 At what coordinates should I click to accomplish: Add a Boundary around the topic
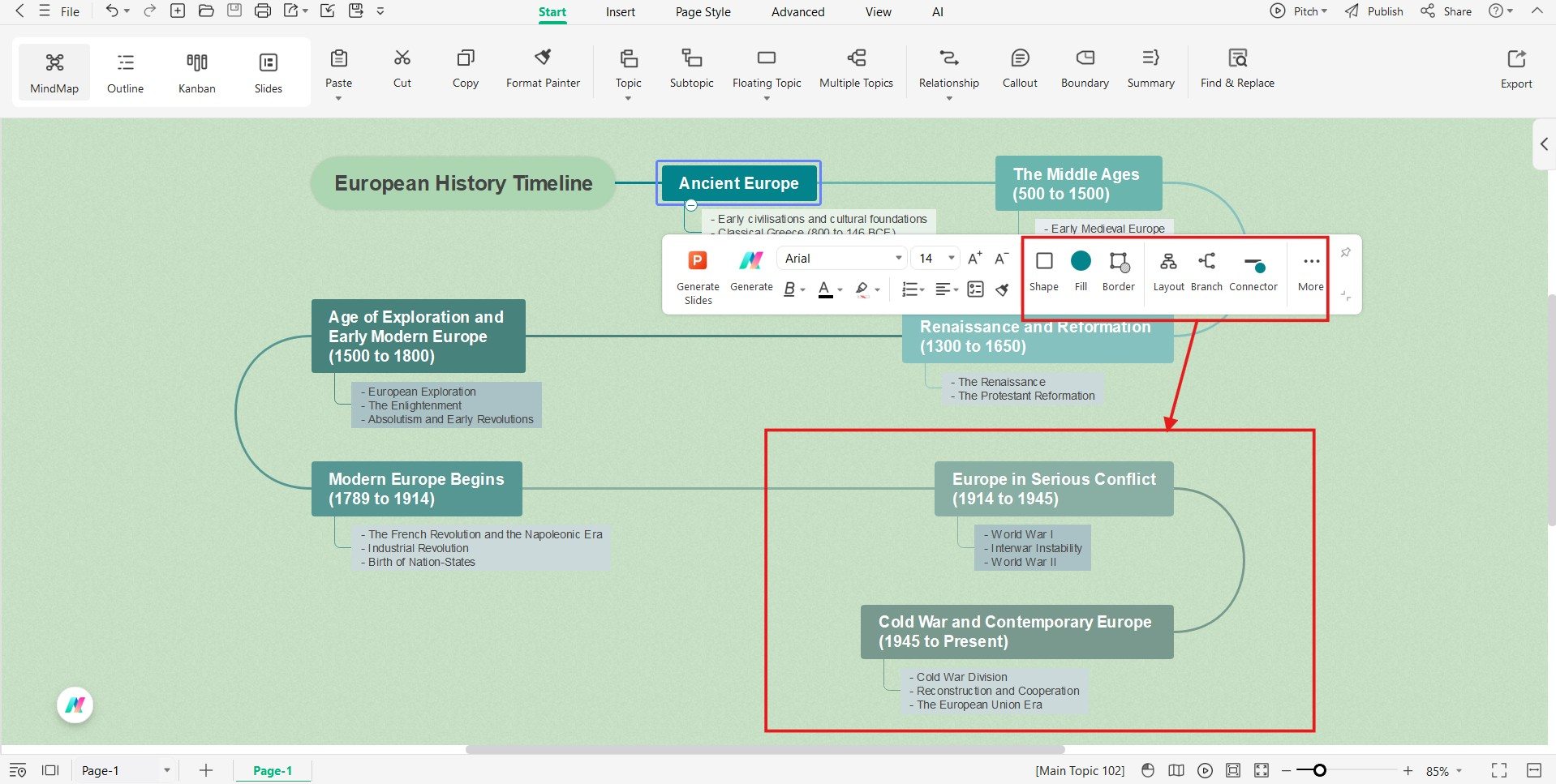click(1085, 68)
